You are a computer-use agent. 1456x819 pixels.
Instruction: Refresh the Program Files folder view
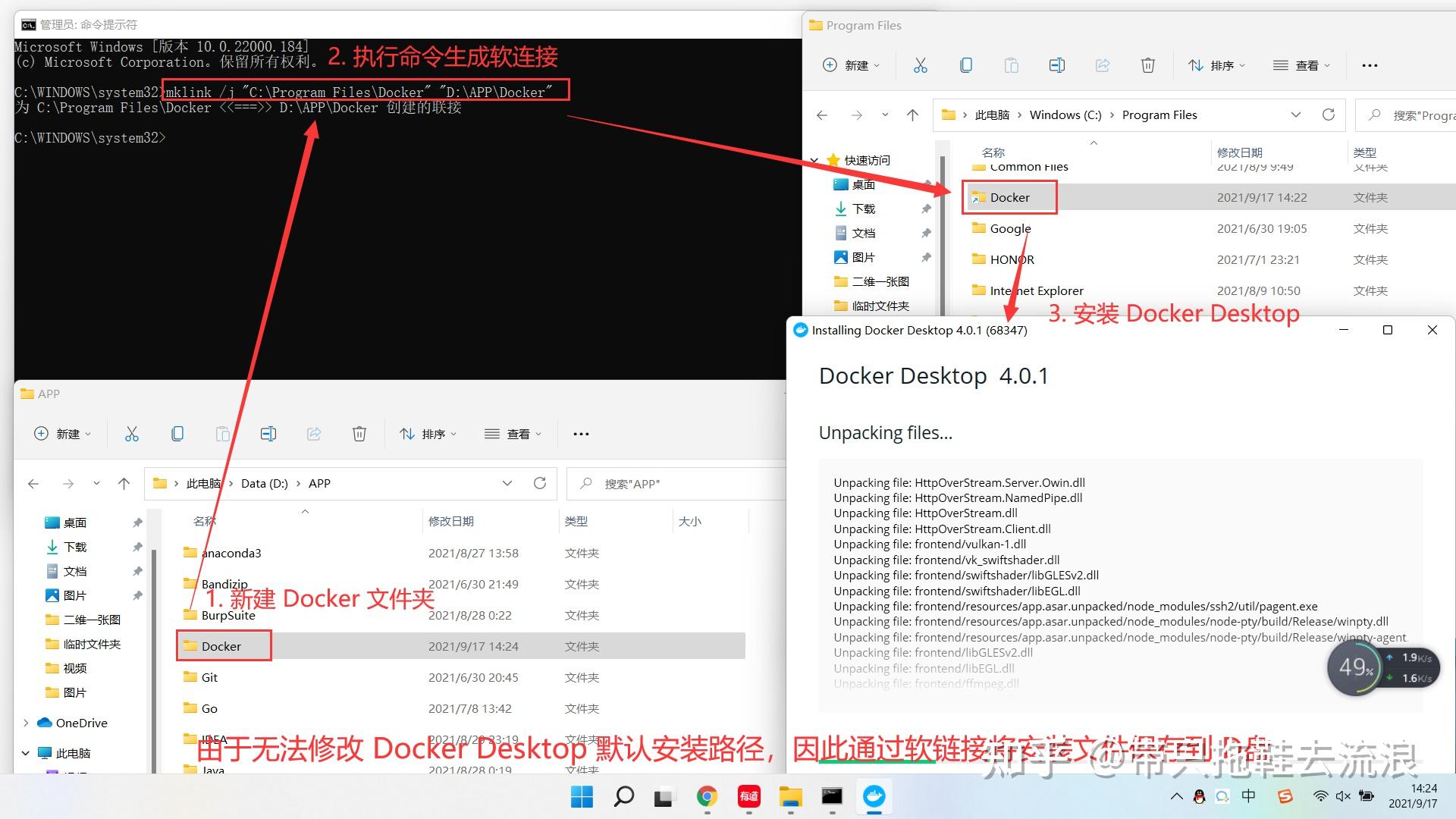tap(1329, 115)
